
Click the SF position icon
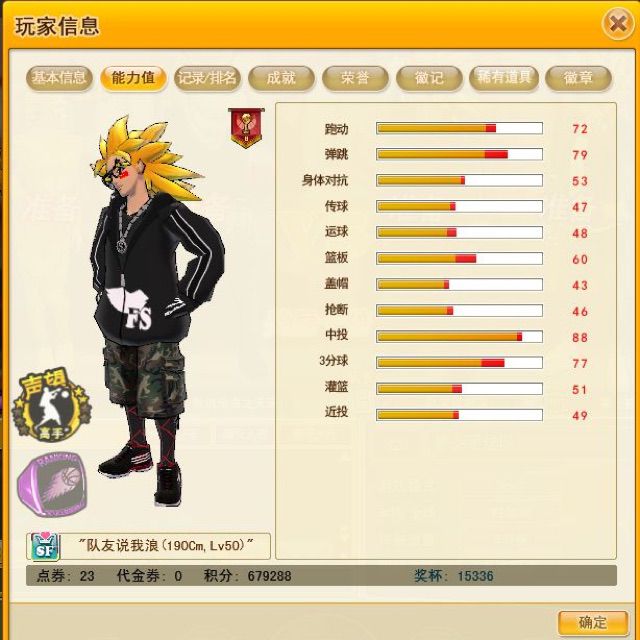45,546
